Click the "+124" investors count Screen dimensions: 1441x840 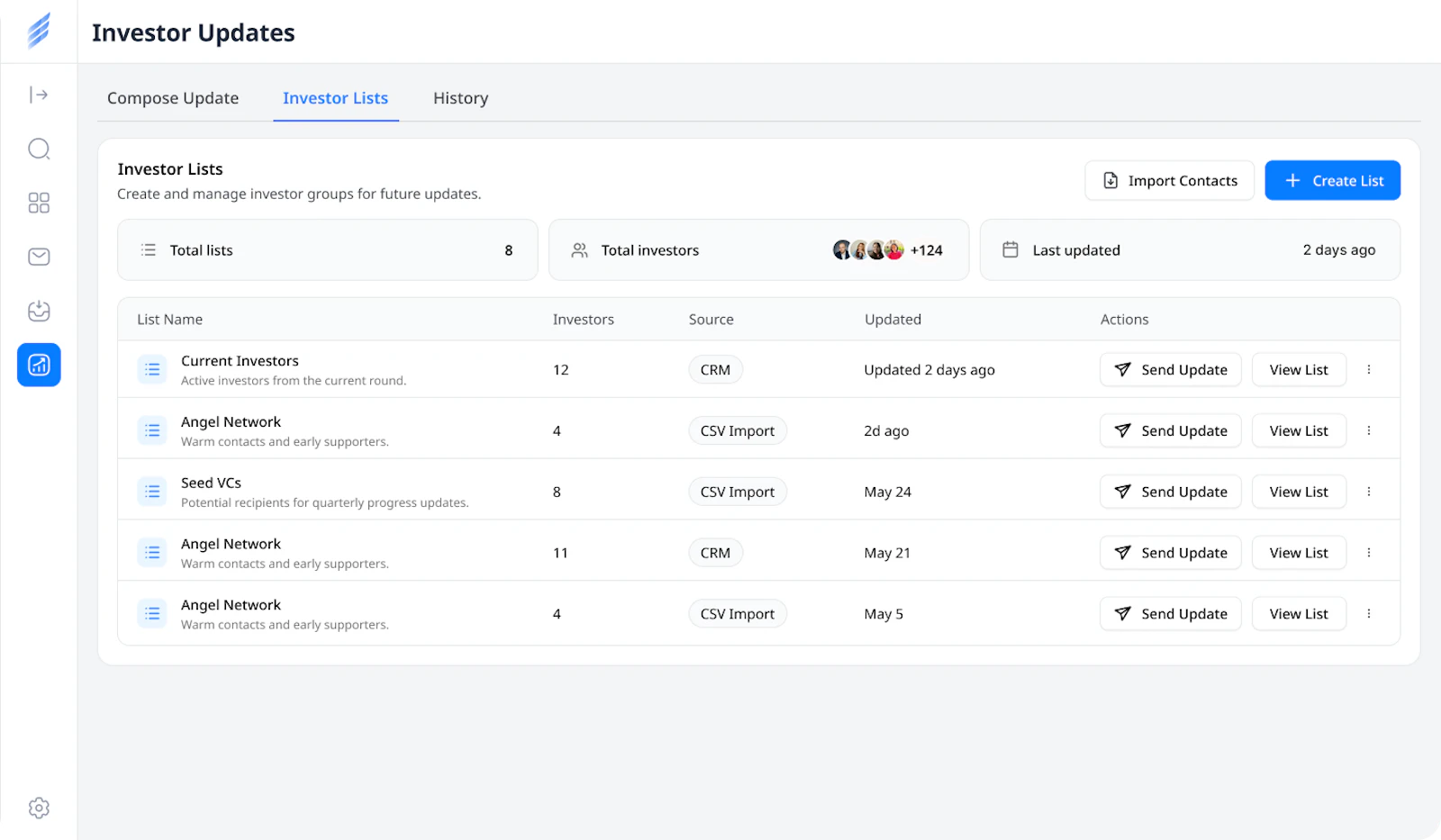pyautogui.click(x=927, y=250)
